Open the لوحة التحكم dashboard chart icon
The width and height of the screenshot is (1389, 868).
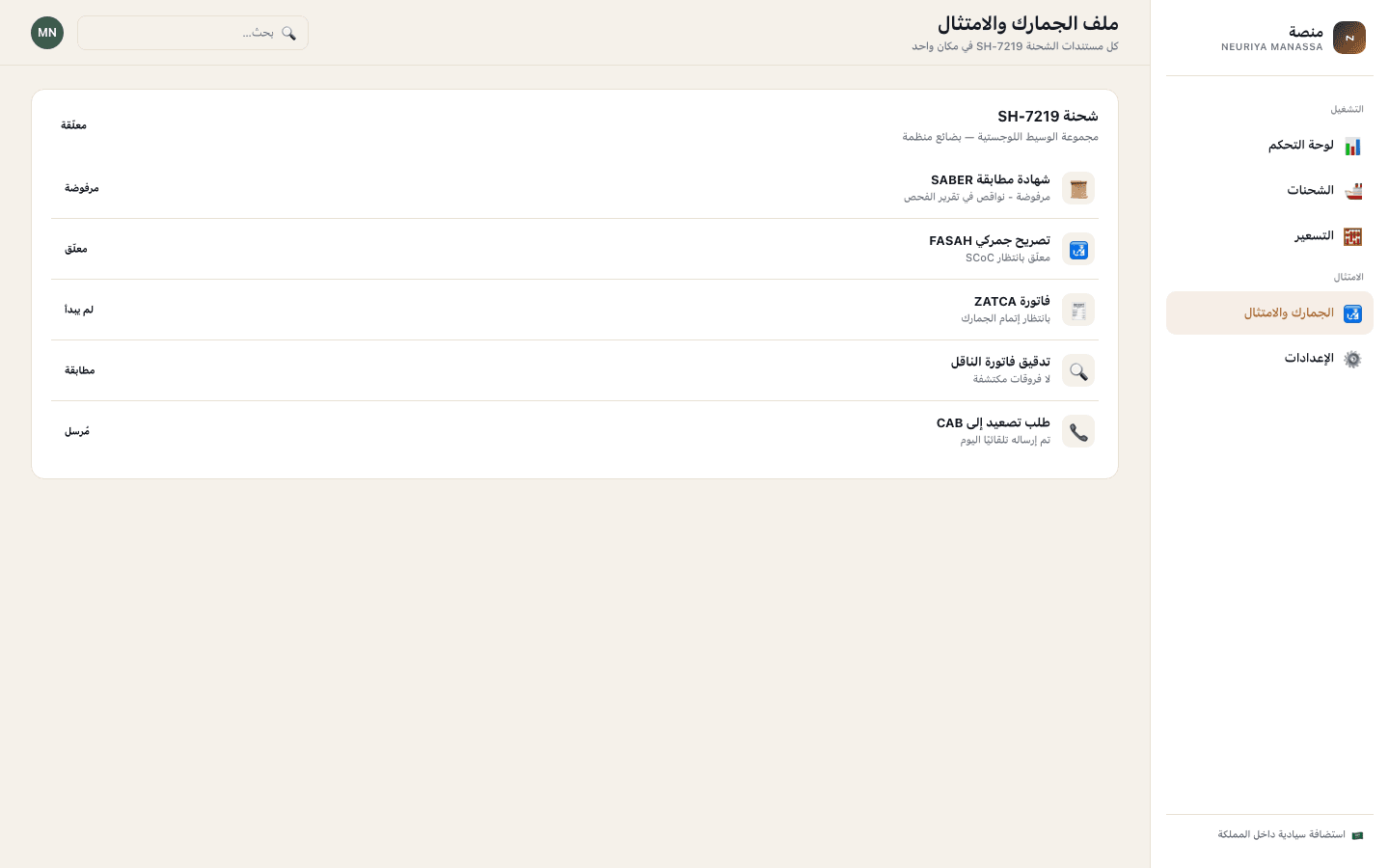pos(1352,146)
